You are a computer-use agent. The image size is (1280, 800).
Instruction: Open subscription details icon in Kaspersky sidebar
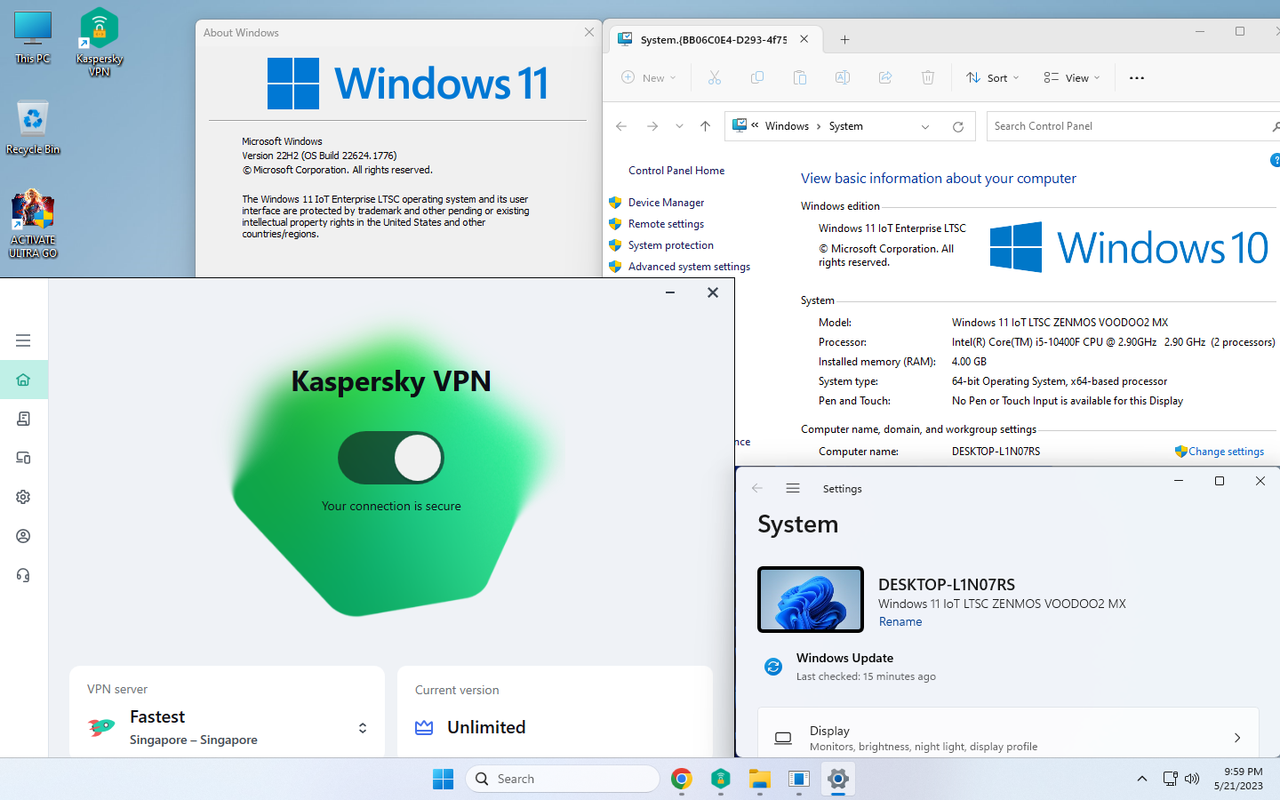pos(23,418)
